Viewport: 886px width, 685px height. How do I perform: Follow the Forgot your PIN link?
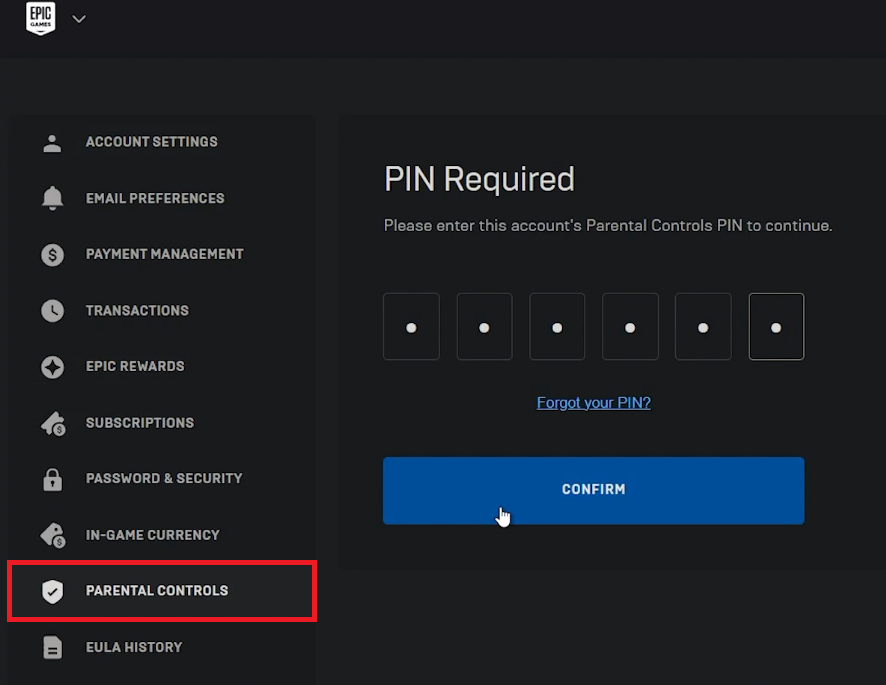593,403
